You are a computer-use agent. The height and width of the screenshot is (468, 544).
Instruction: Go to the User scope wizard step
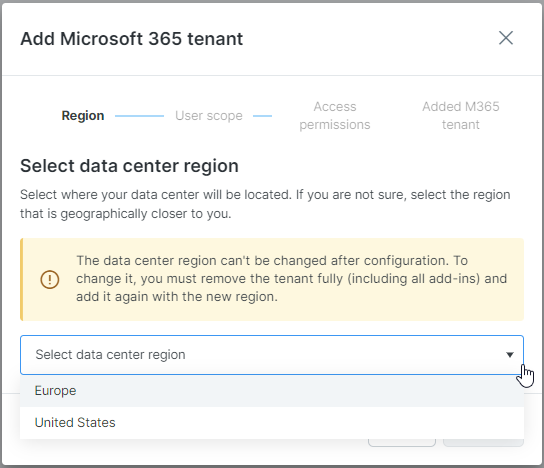(209, 116)
